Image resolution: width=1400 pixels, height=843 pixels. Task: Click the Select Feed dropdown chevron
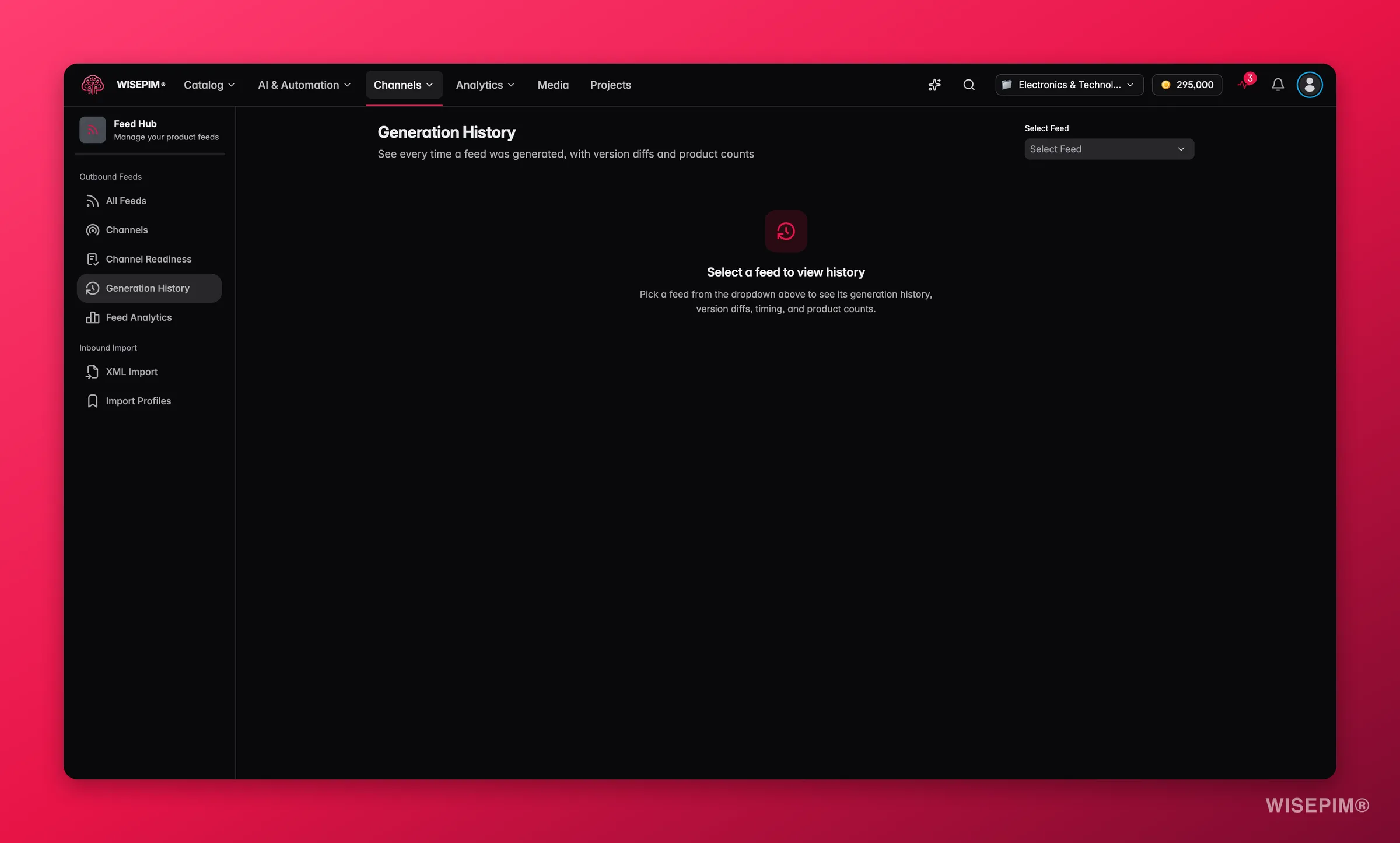pos(1181,149)
